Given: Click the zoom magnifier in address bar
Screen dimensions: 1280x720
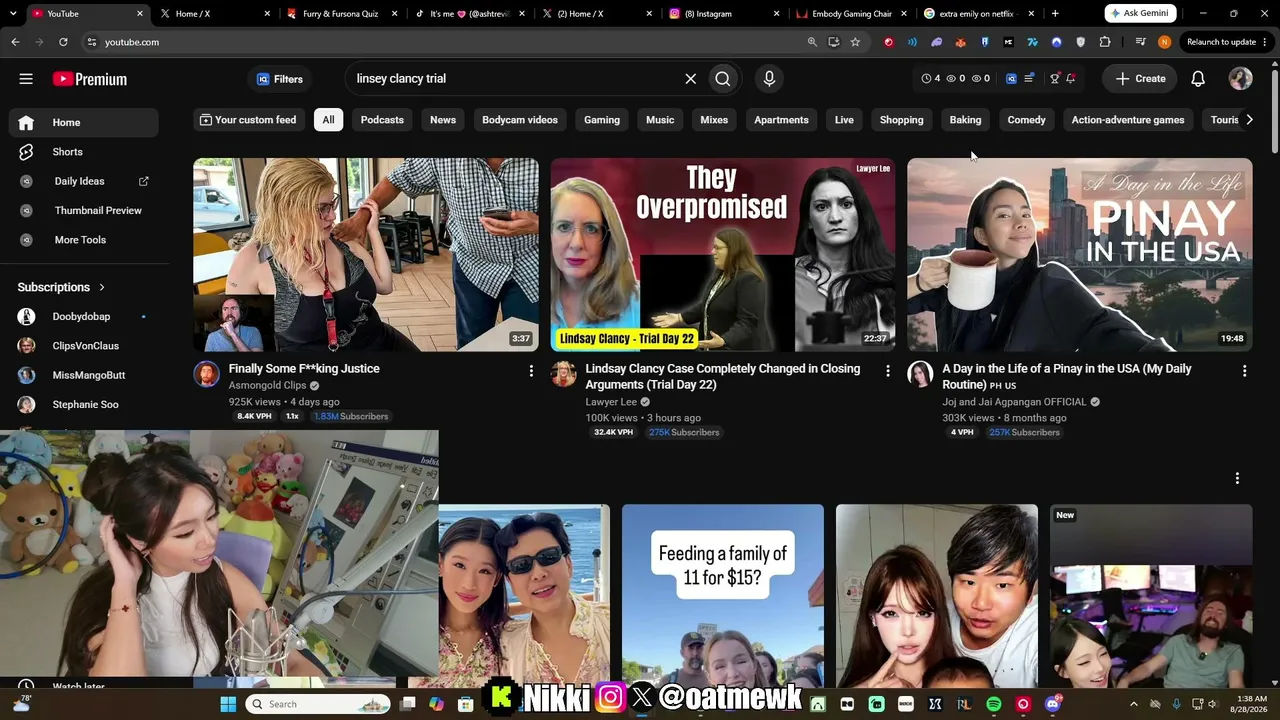Looking at the screenshot, I should (812, 42).
